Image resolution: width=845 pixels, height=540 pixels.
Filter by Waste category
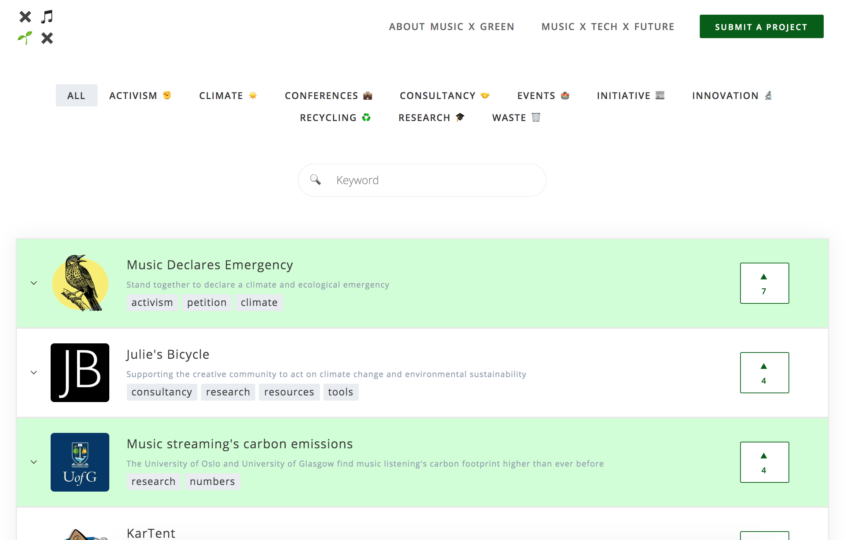pyautogui.click(x=516, y=117)
